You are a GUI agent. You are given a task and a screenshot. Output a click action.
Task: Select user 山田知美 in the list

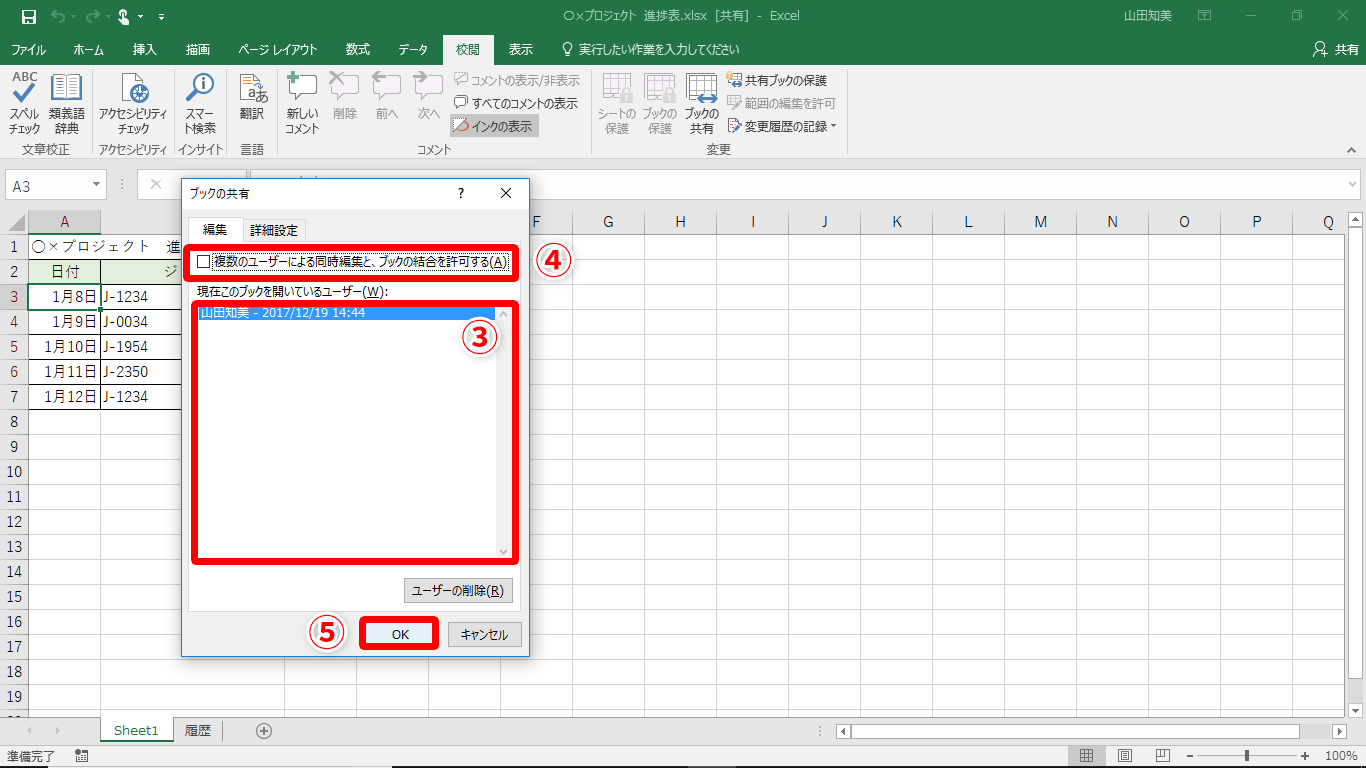[347, 313]
